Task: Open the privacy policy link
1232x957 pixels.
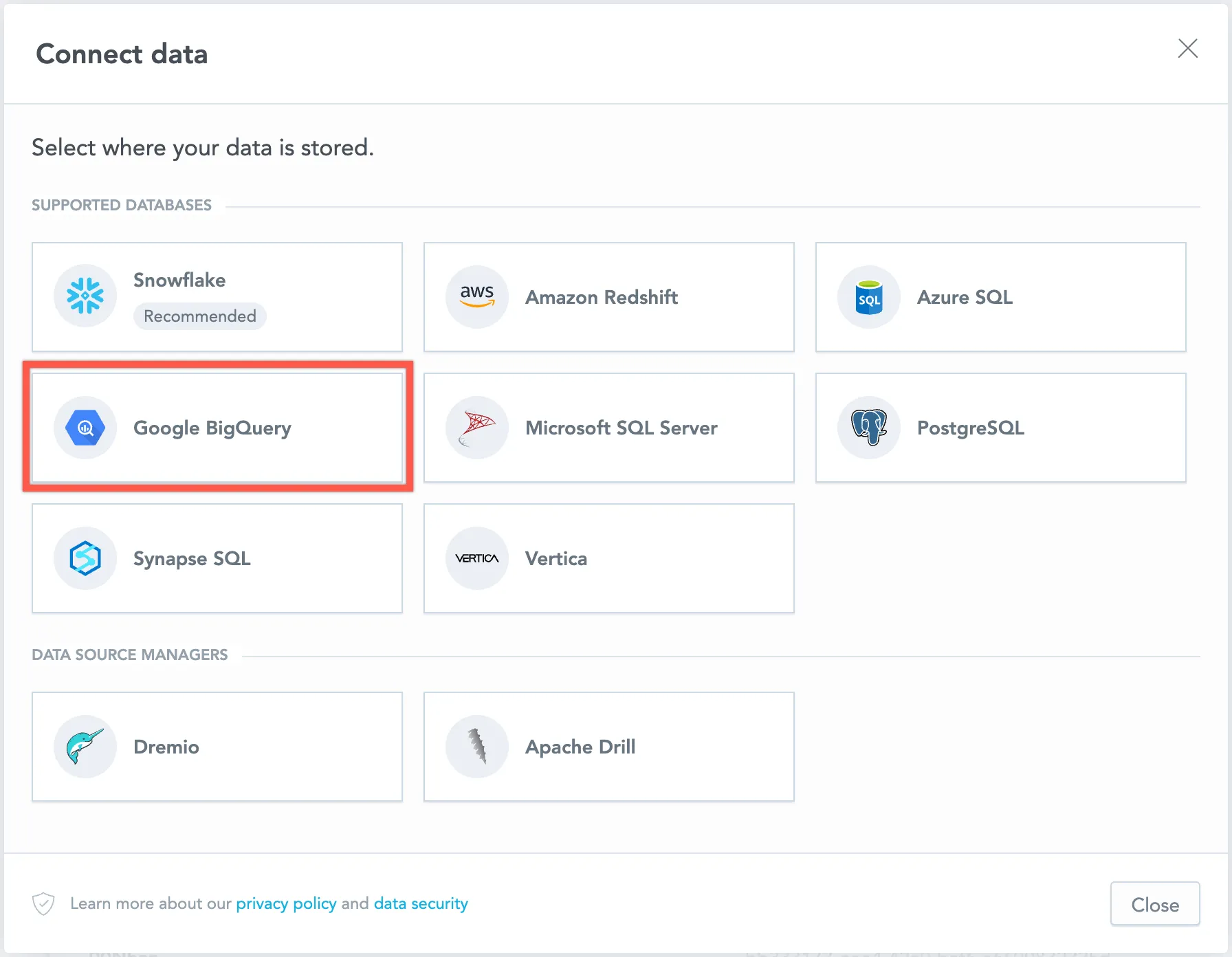Action: [286, 903]
